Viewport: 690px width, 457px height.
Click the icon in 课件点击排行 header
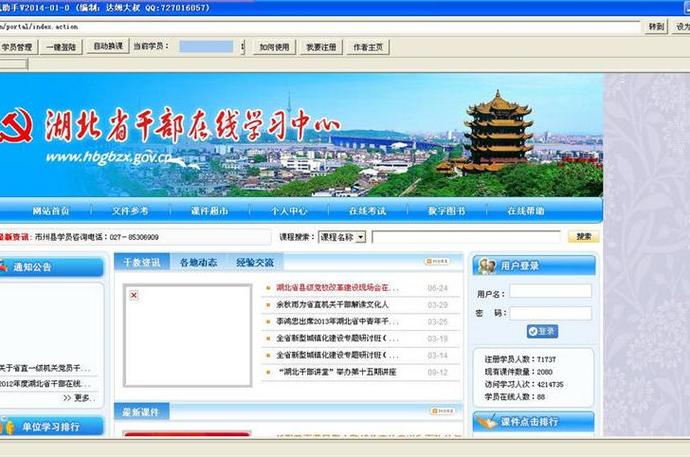tap(486, 422)
